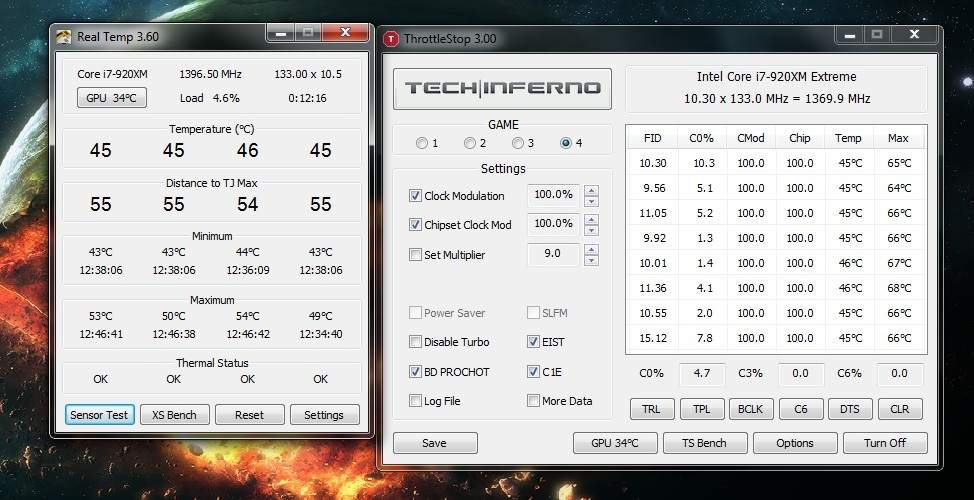Image resolution: width=974 pixels, height=500 pixels.
Task: Click the TRL button in ThrottleStop
Action: [x=652, y=409]
